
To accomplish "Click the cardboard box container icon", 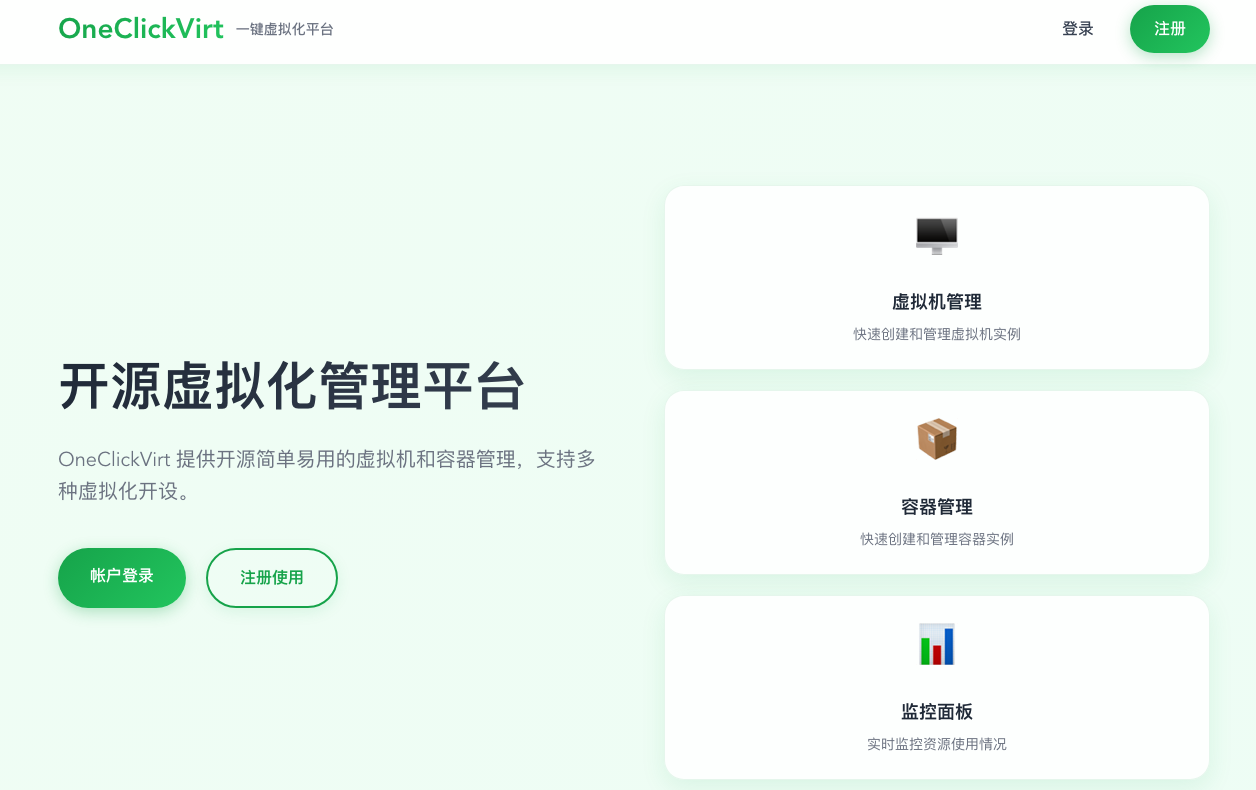I will tap(937, 439).
